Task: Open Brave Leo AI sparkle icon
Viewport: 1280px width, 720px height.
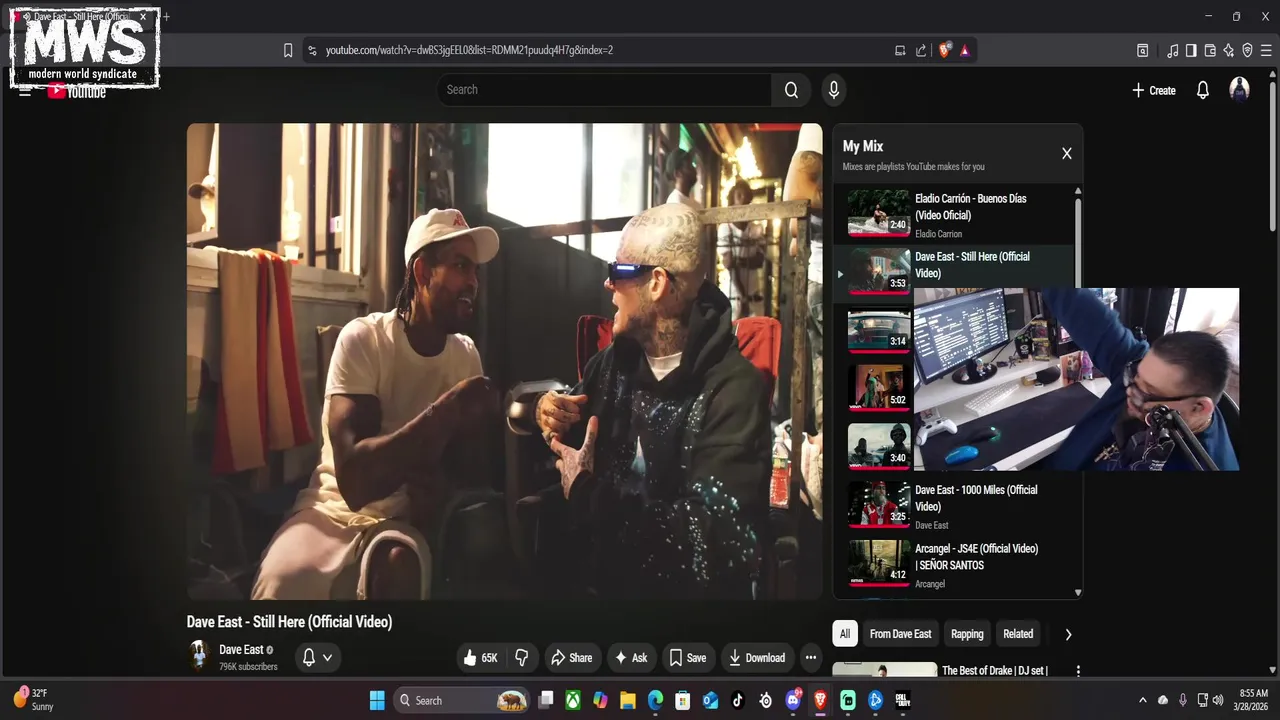Action: 1228,50
